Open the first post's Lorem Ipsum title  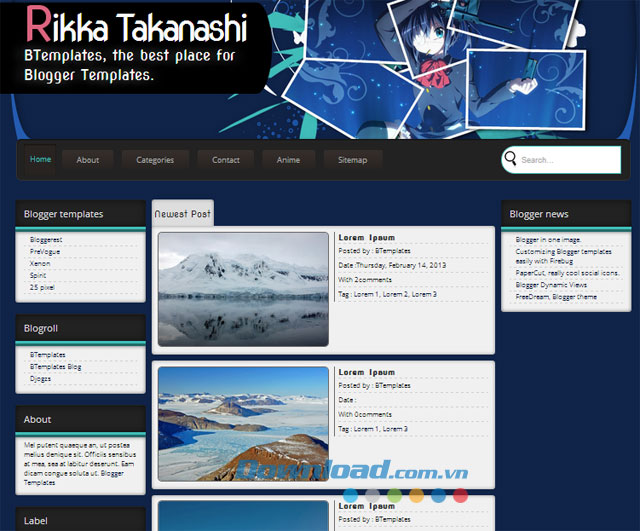[x=366, y=238]
